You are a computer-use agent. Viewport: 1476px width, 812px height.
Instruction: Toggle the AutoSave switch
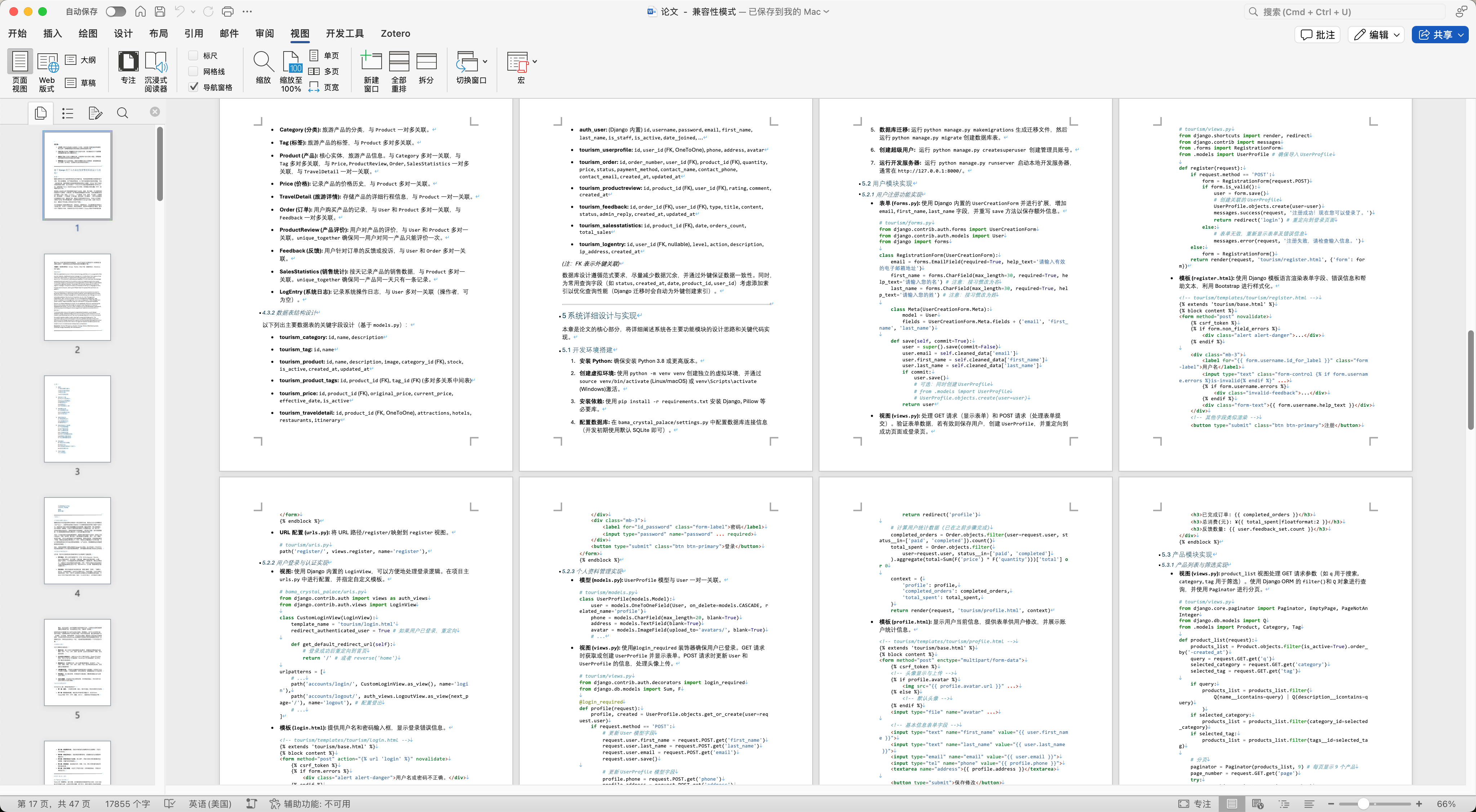coord(115,12)
